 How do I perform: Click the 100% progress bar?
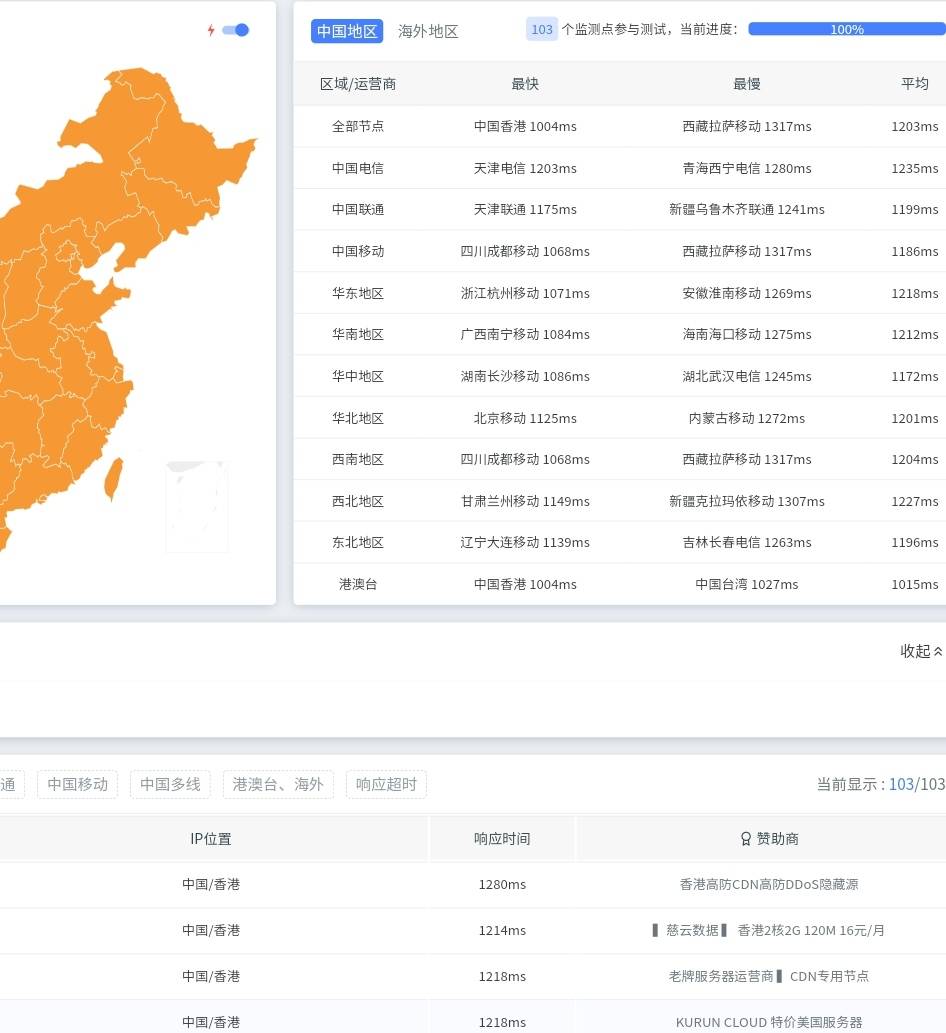[x=846, y=29]
